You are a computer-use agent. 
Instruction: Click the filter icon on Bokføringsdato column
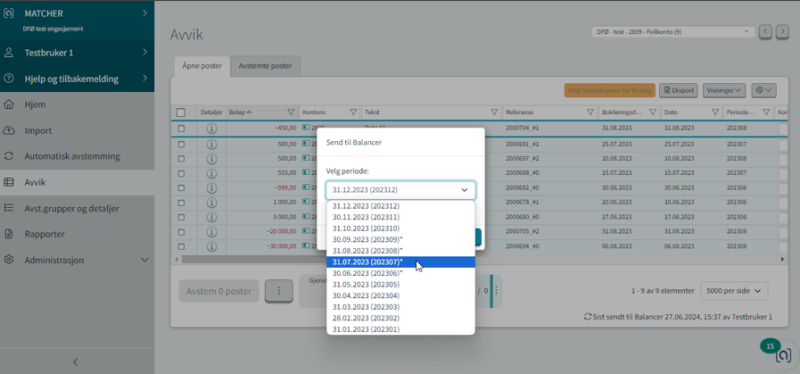[653, 112]
